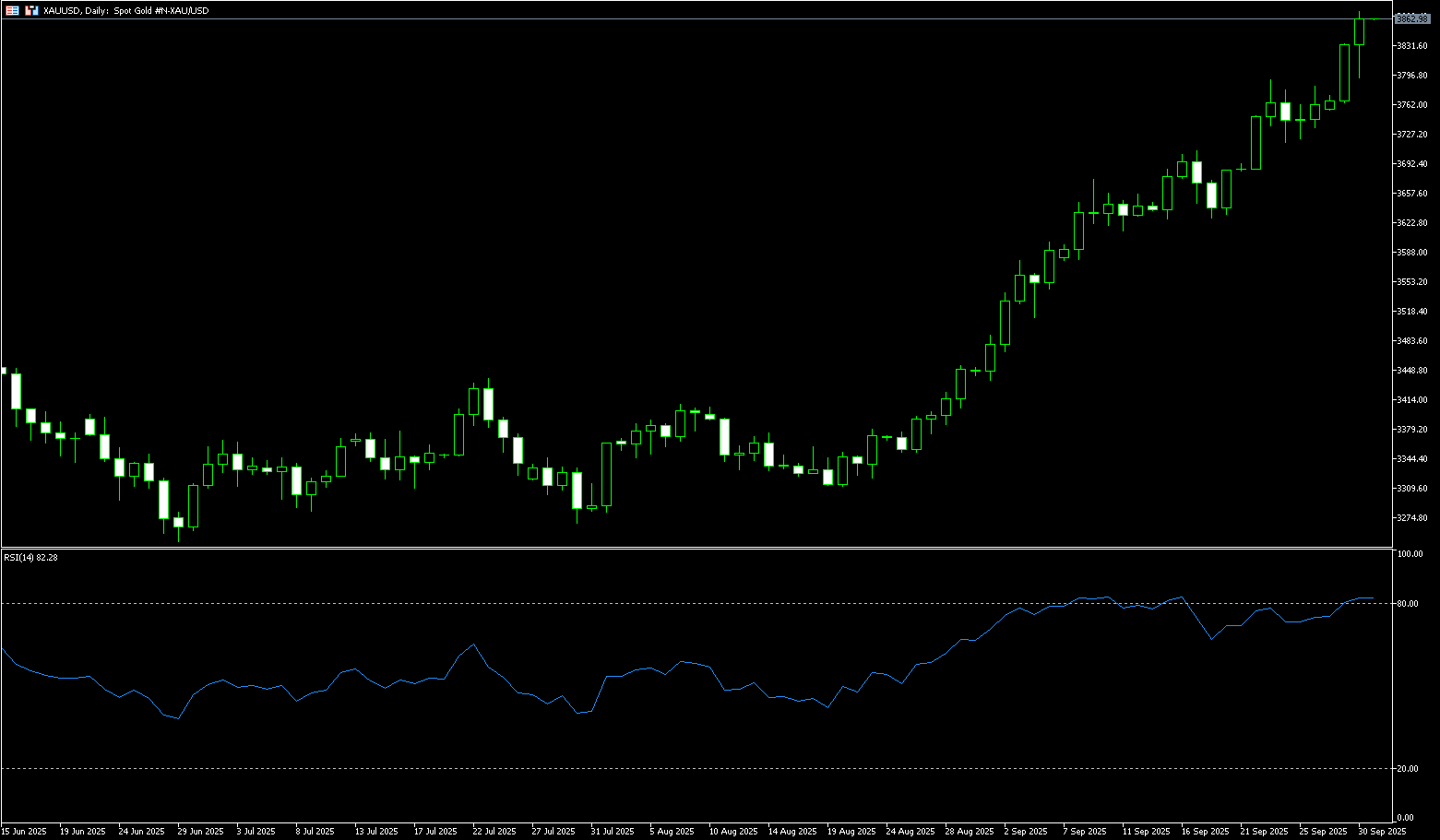Click the One Click Trading panel icon

point(11,10)
